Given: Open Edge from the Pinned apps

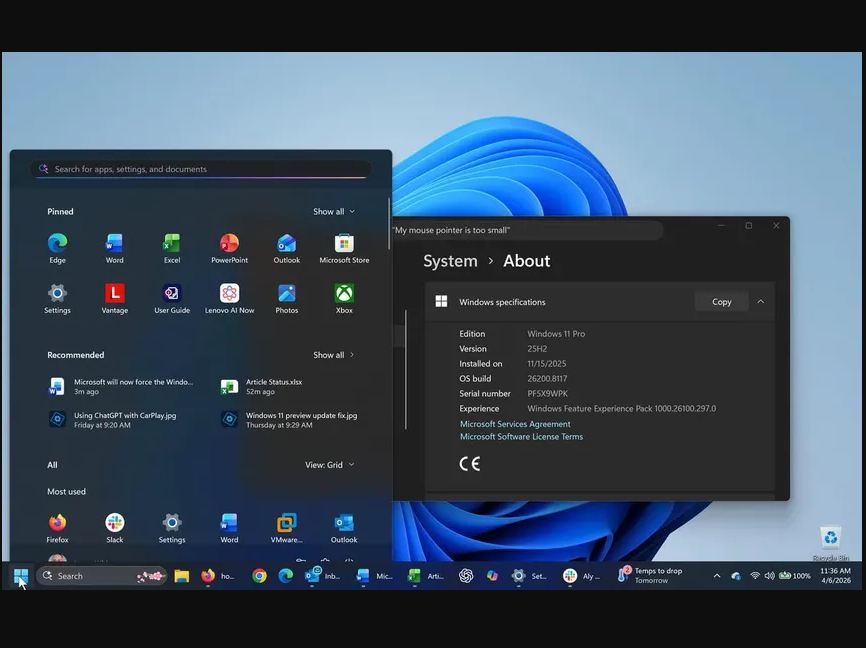Looking at the screenshot, I should tap(57, 249).
